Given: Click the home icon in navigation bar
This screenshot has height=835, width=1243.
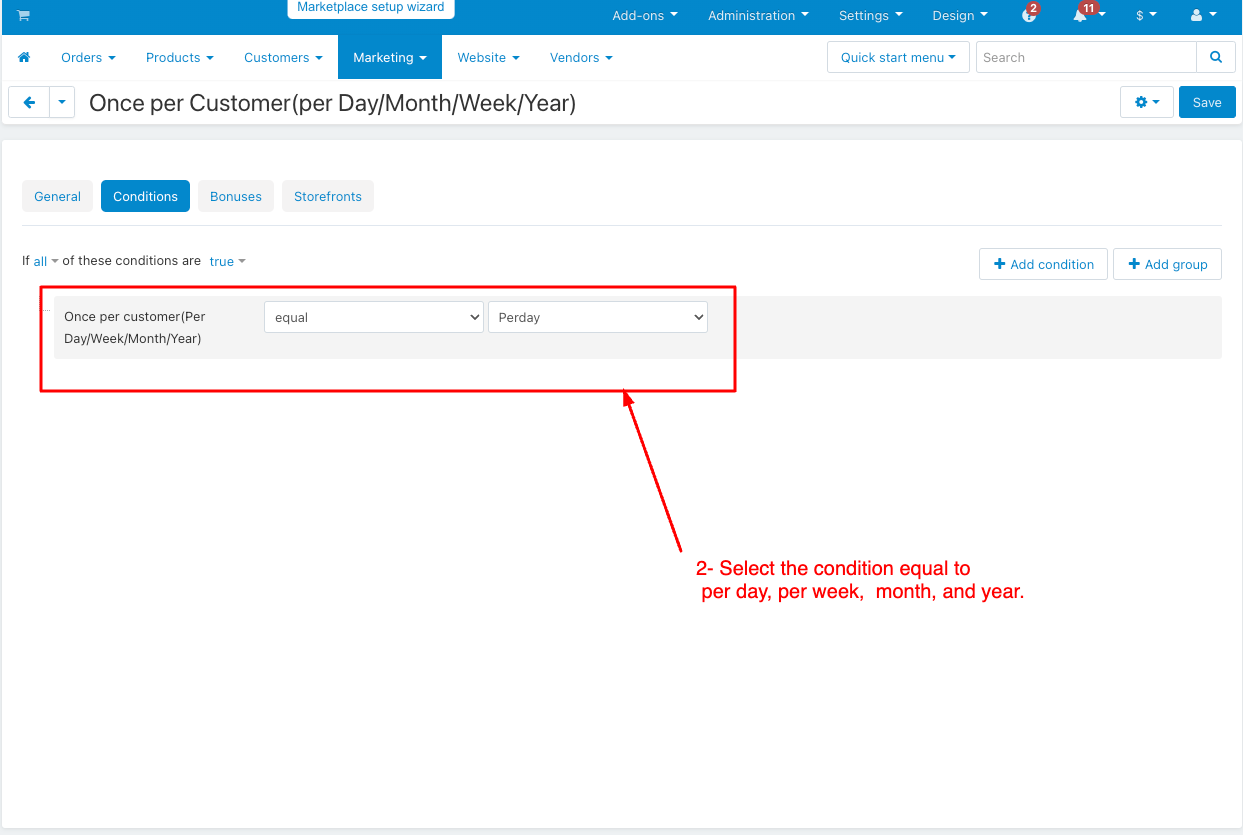Looking at the screenshot, I should pyautogui.click(x=24, y=58).
